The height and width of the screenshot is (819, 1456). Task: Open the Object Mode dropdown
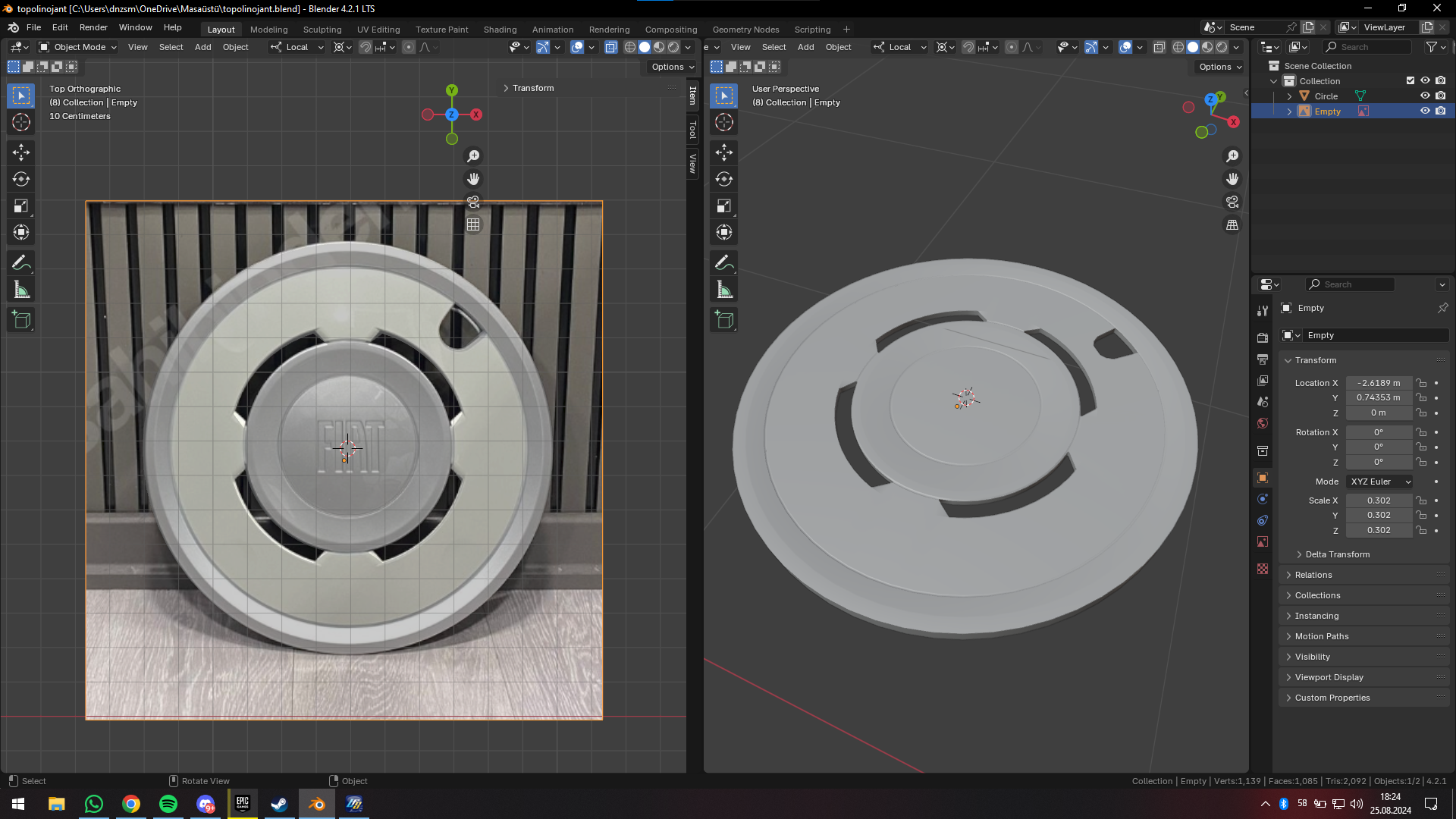coord(79,47)
